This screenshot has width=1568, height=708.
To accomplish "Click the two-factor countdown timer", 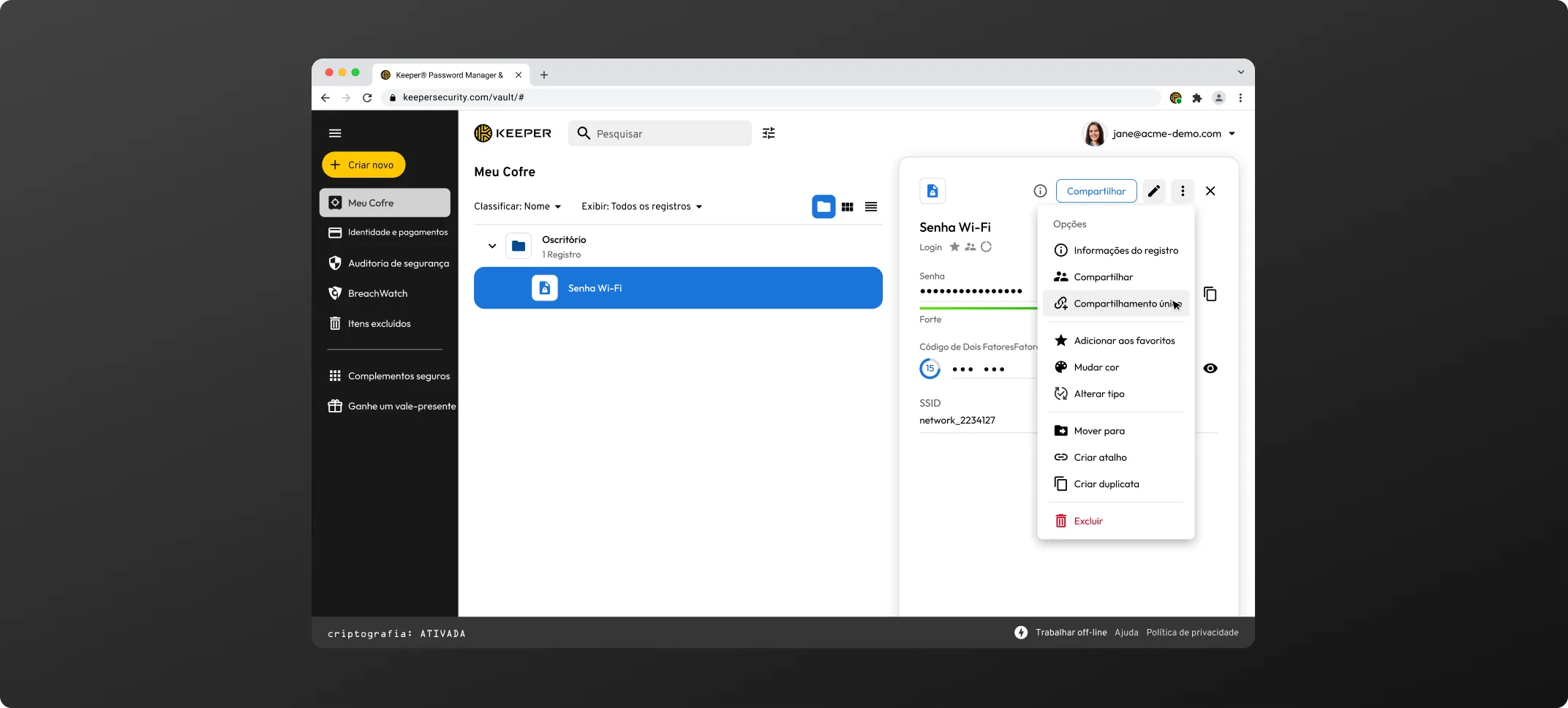I will click(930, 369).
